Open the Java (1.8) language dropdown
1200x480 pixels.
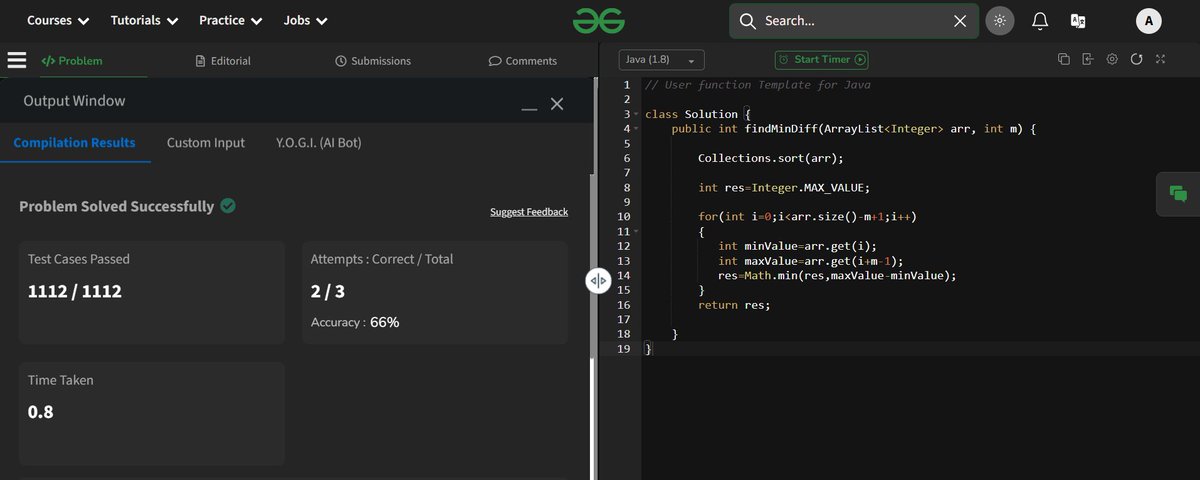tap(661, 60)
